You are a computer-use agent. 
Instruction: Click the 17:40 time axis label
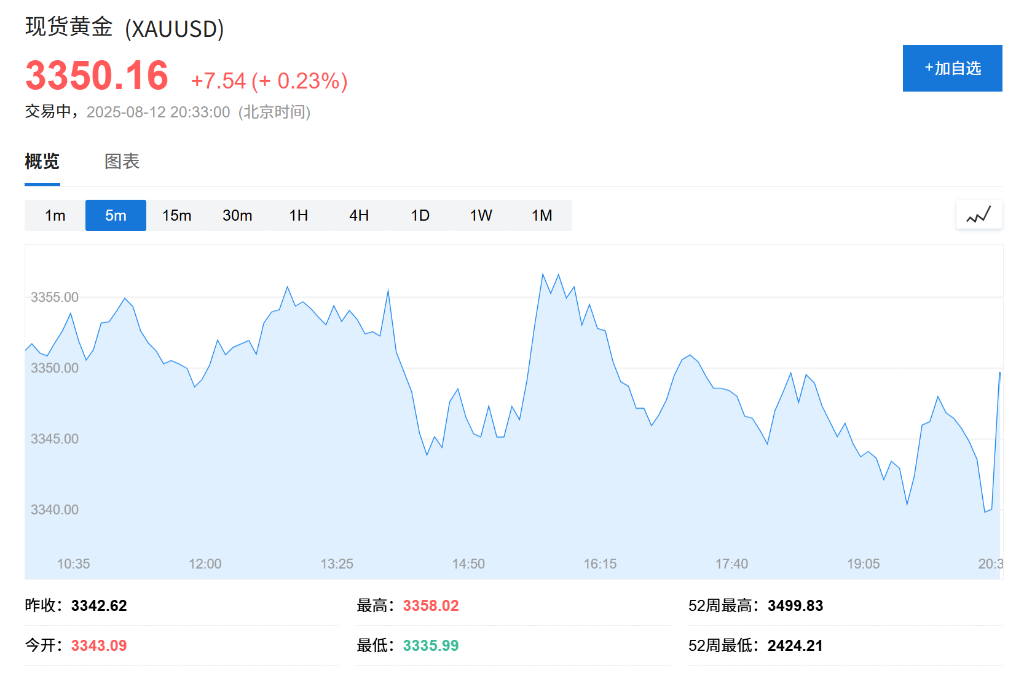732,564
